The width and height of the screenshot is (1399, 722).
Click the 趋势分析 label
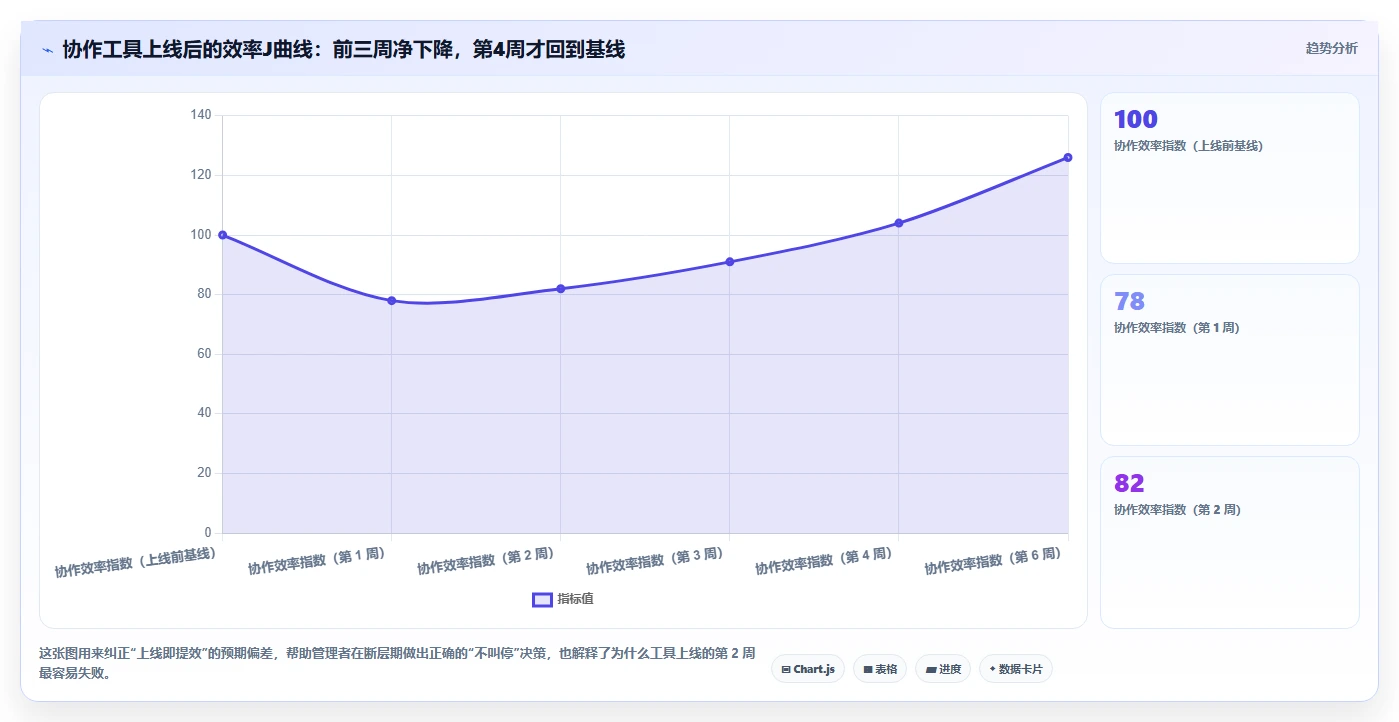[x=1331, y=48]
